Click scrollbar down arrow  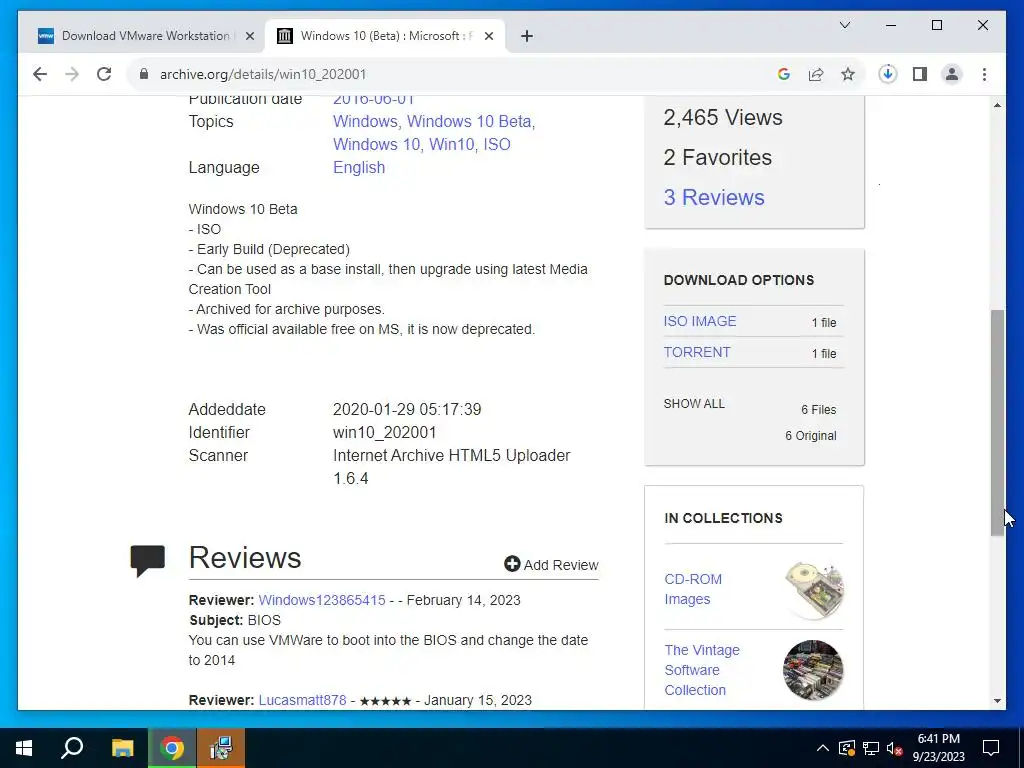pos(997,701)
